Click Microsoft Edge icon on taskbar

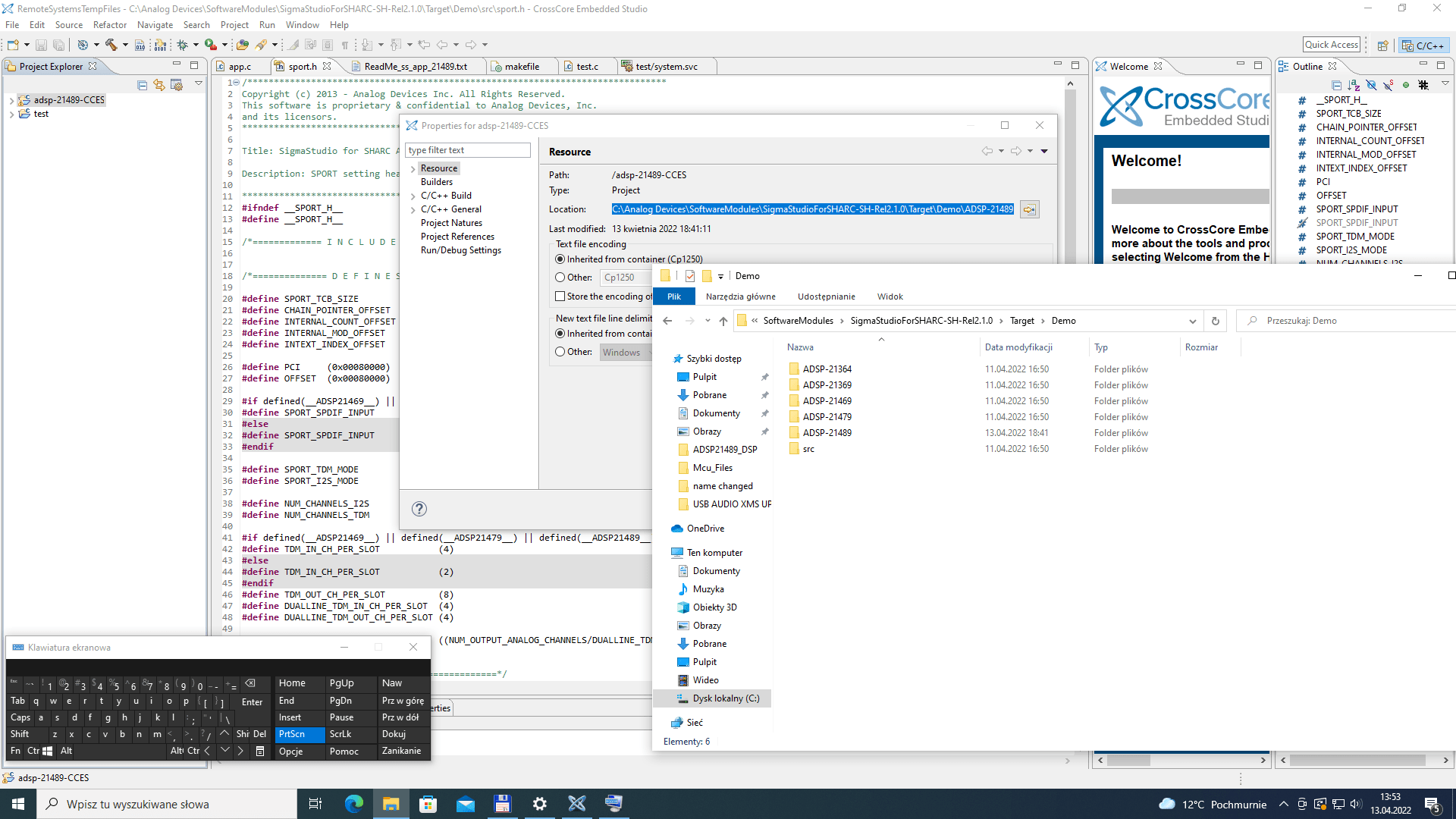pyautogui.click(x=354, y=804)
